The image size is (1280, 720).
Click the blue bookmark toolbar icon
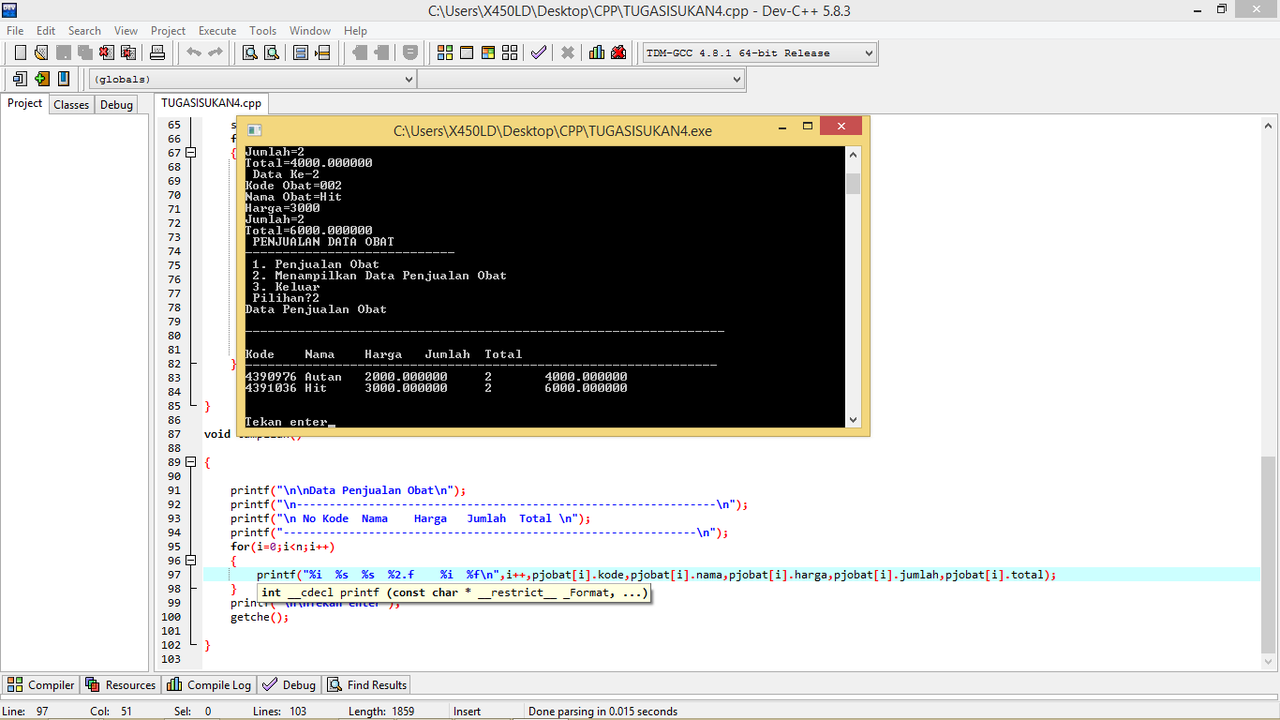pos(63,79)
